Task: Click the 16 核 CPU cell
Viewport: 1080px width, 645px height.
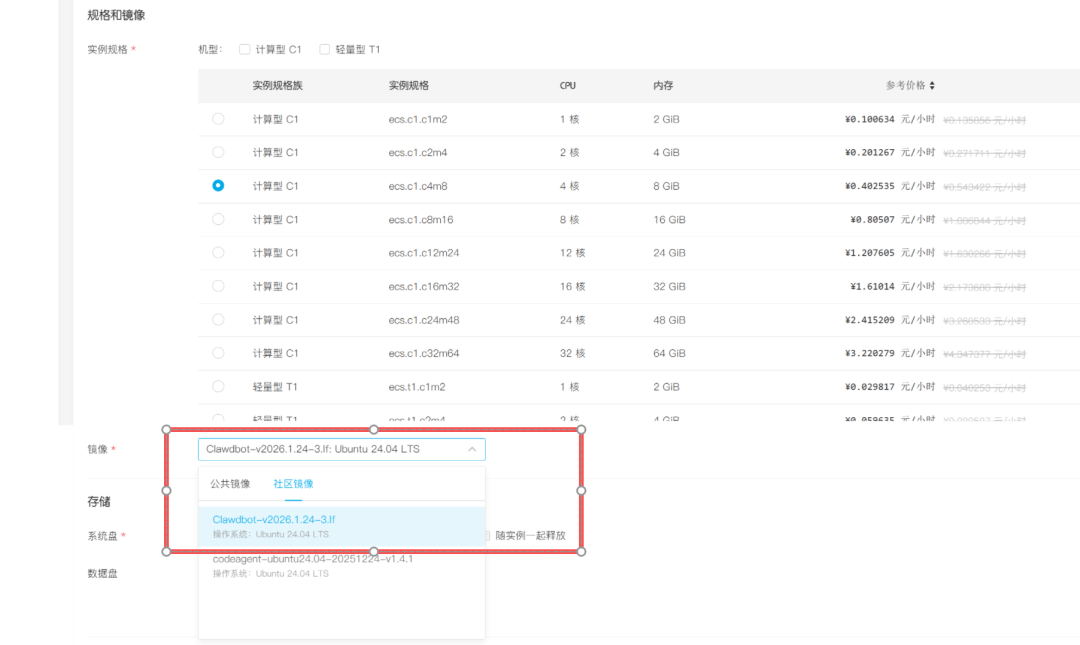Action: (572, 287)
